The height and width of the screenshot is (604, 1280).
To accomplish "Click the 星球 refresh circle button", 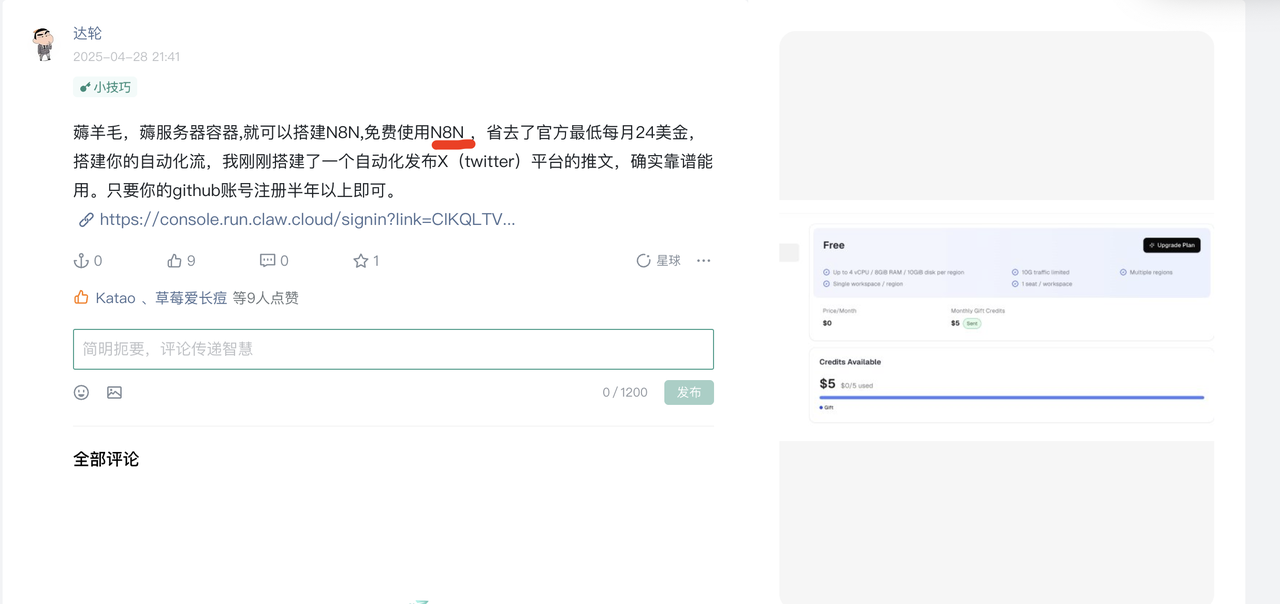I will tap(658, 261).
